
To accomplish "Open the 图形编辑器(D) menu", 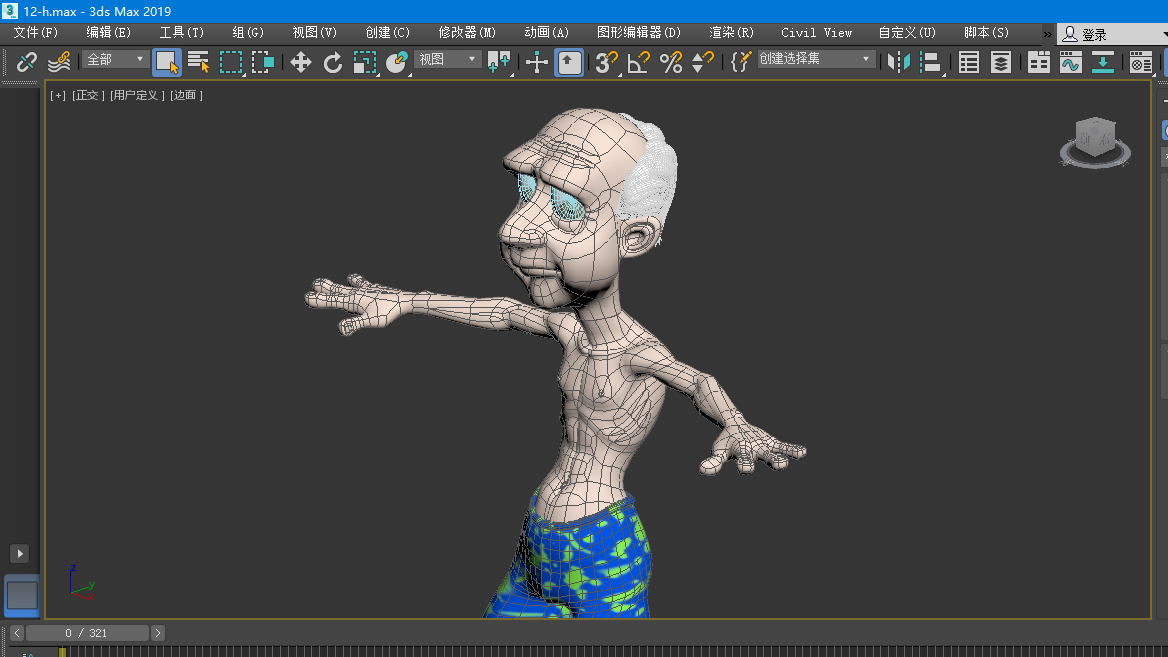I will 638,33.
